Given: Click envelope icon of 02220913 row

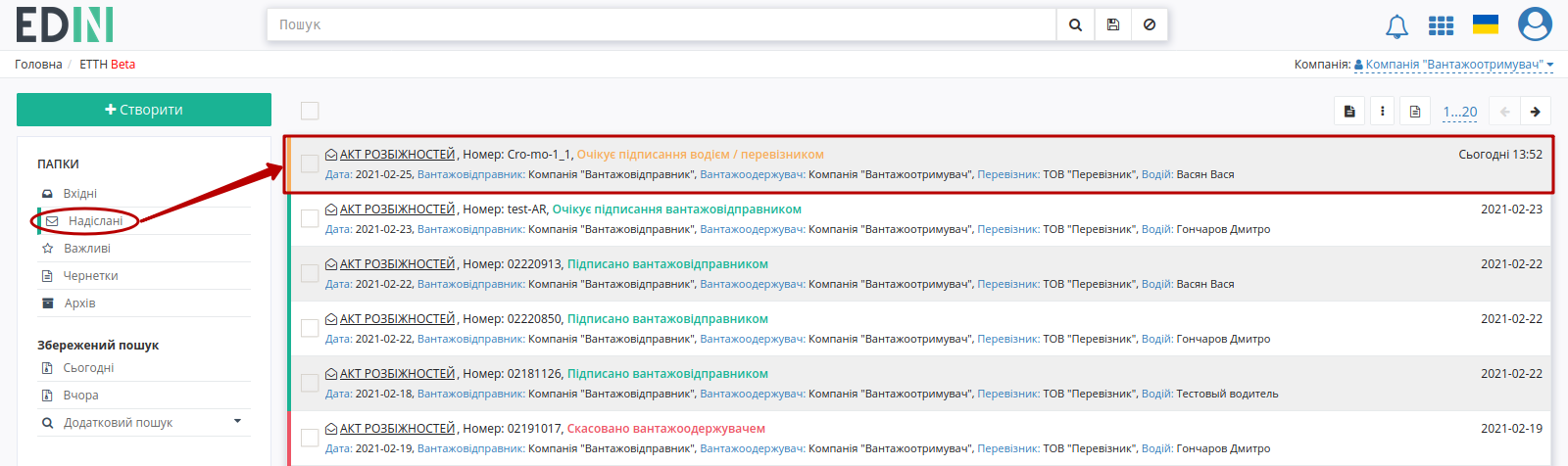Looking at the screenshot, I should pos(331,264).
